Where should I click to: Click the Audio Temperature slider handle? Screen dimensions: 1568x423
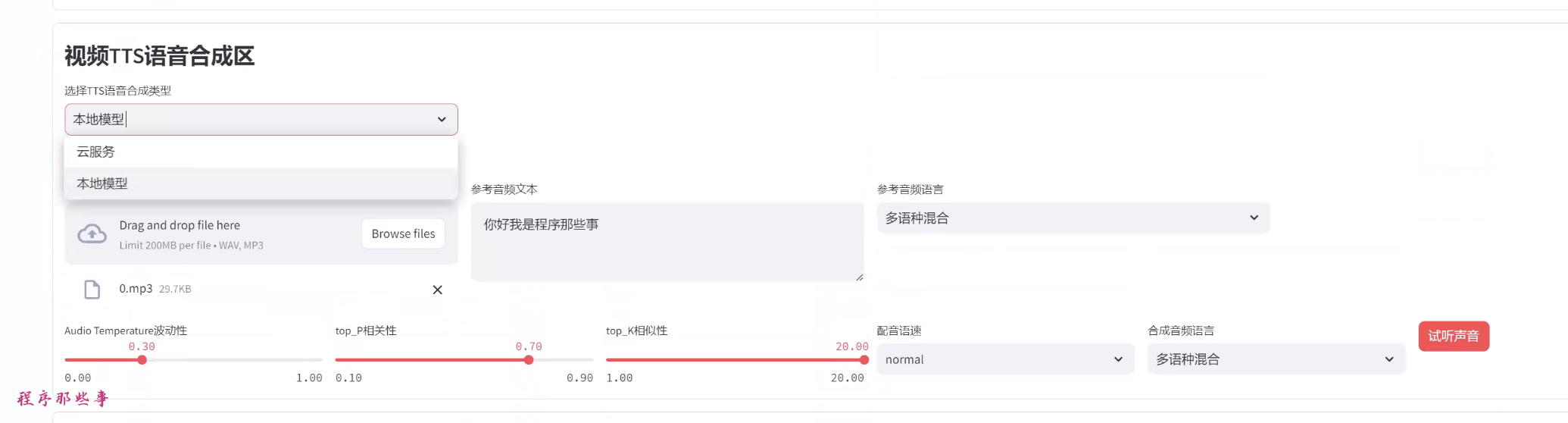pos(142,360)
